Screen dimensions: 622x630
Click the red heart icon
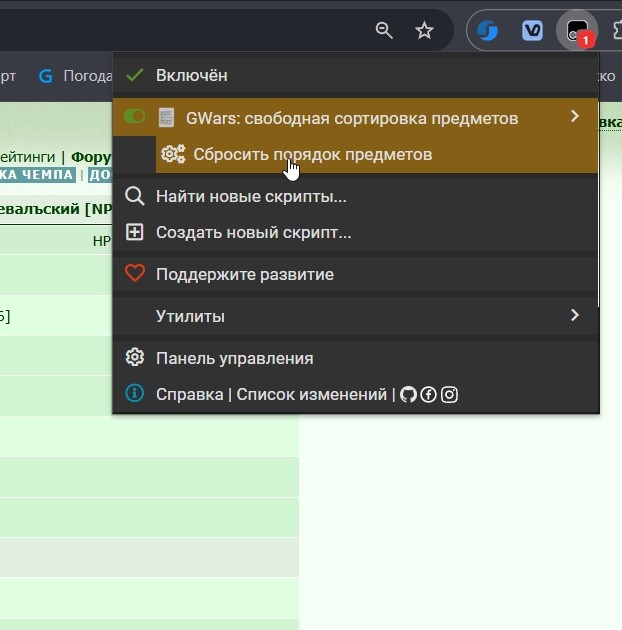[x=135, y=273]
